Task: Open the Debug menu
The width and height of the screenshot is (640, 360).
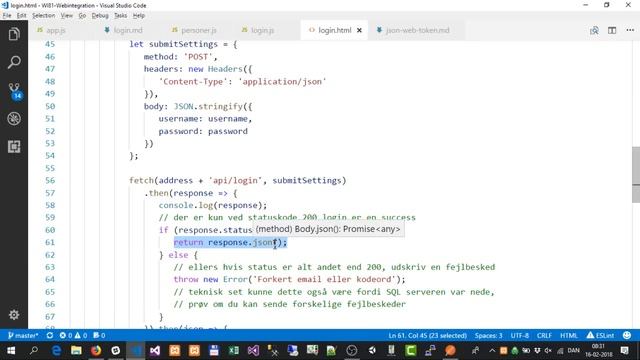Action: [x=100, y=16]
